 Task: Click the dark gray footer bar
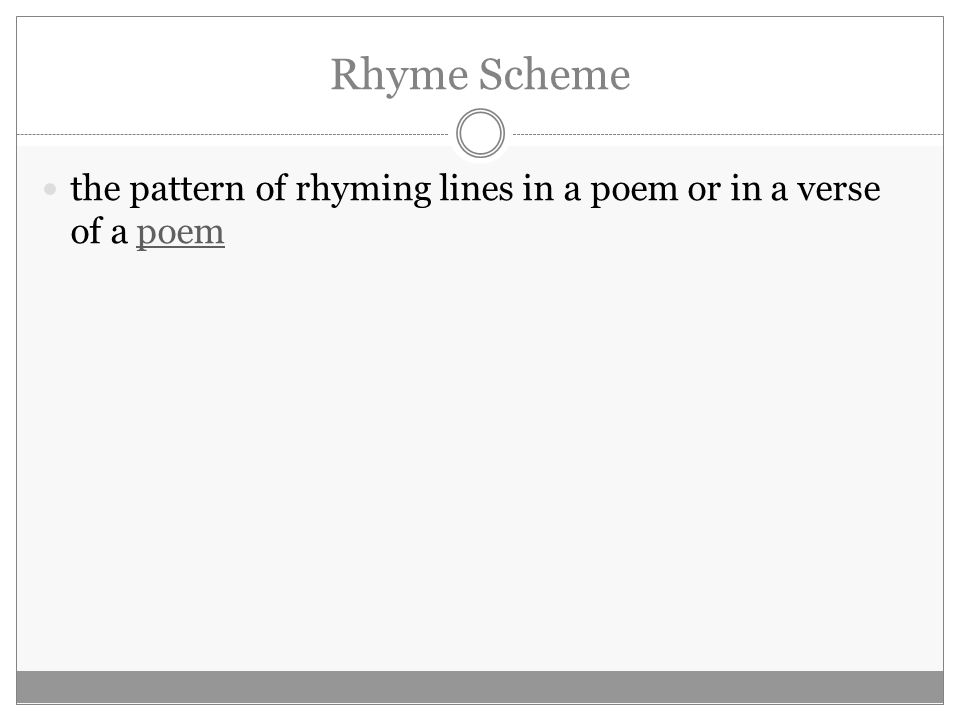[480, 687]
